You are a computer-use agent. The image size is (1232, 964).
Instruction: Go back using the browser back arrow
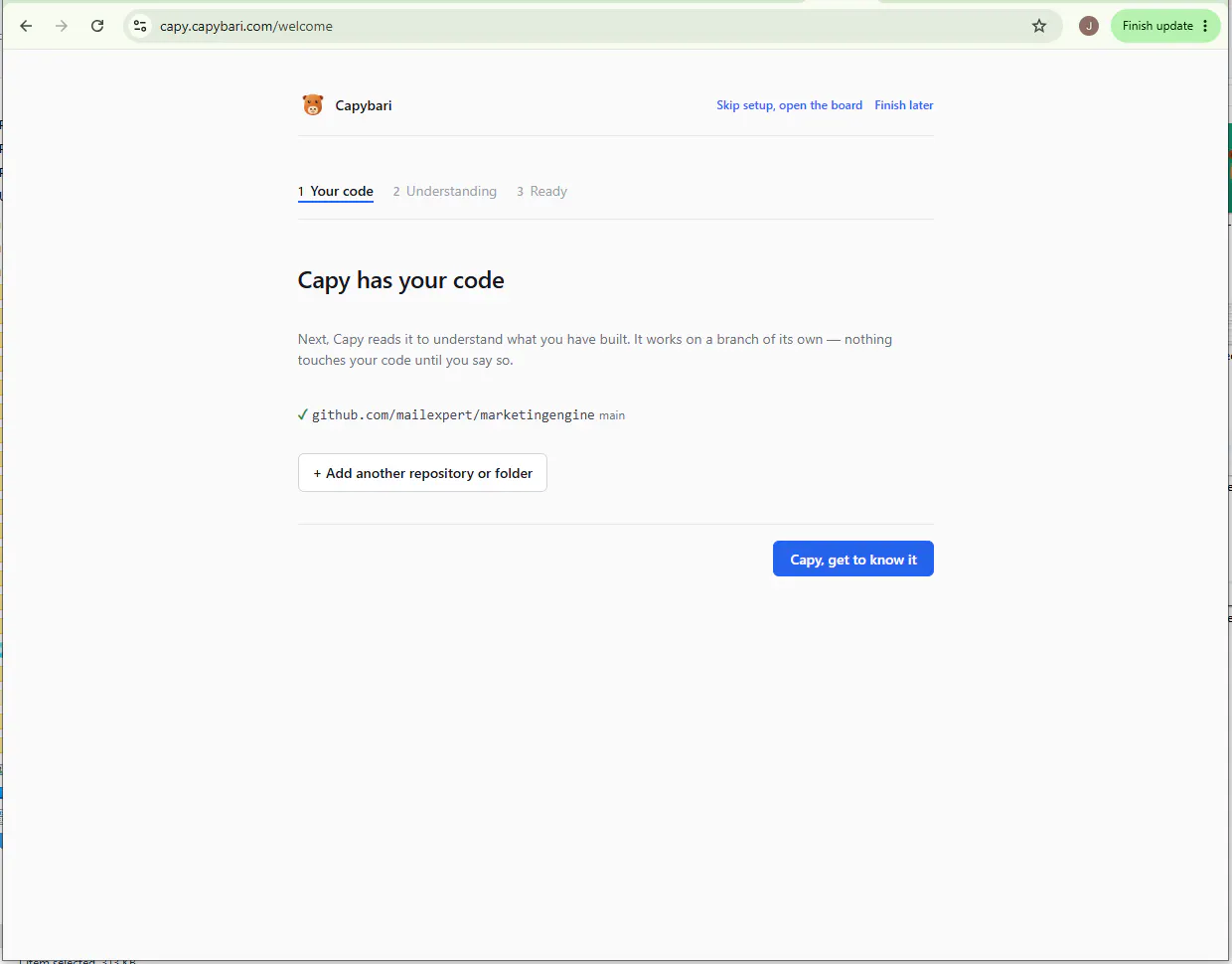point(26,26)
